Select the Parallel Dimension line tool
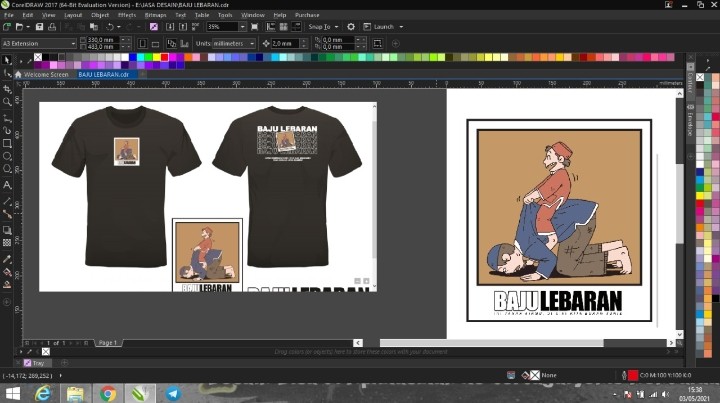The image size is (720, 403). (7, 201)
